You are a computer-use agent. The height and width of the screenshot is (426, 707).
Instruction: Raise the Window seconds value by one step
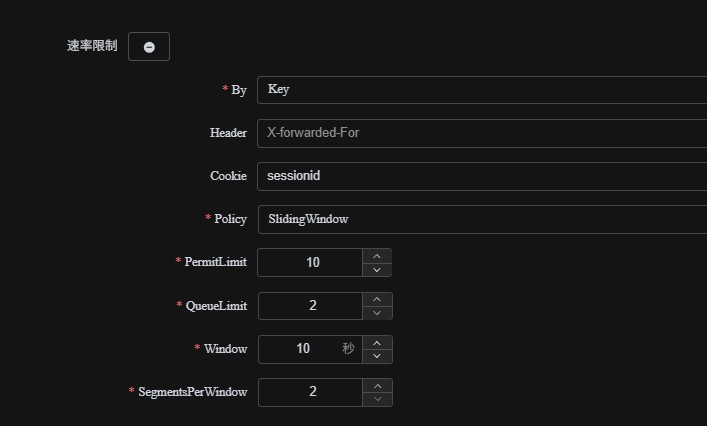coord(377,342)
